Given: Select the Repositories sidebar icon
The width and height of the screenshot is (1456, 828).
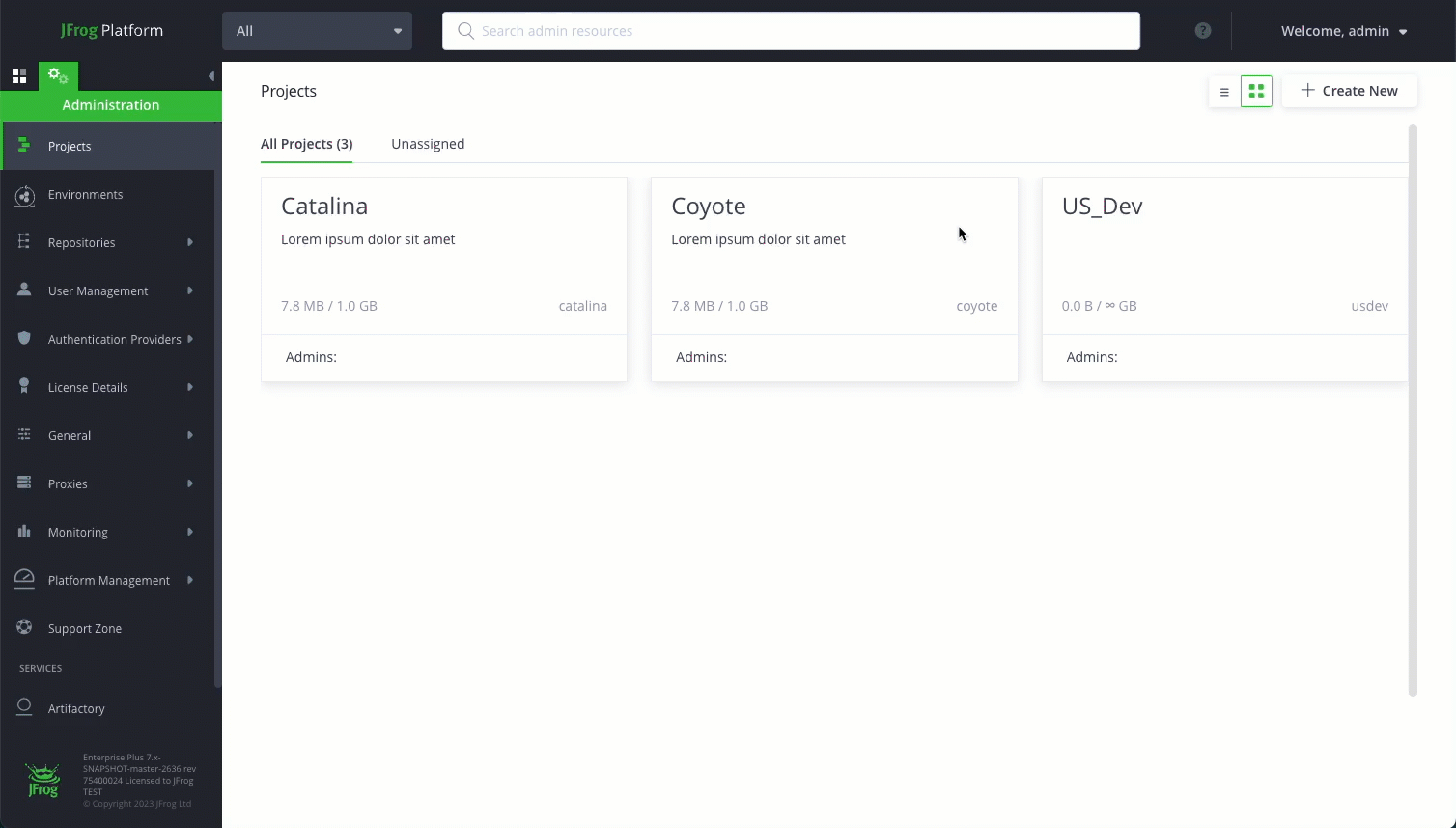Looking at the screenshot, I should pos(24,242).
